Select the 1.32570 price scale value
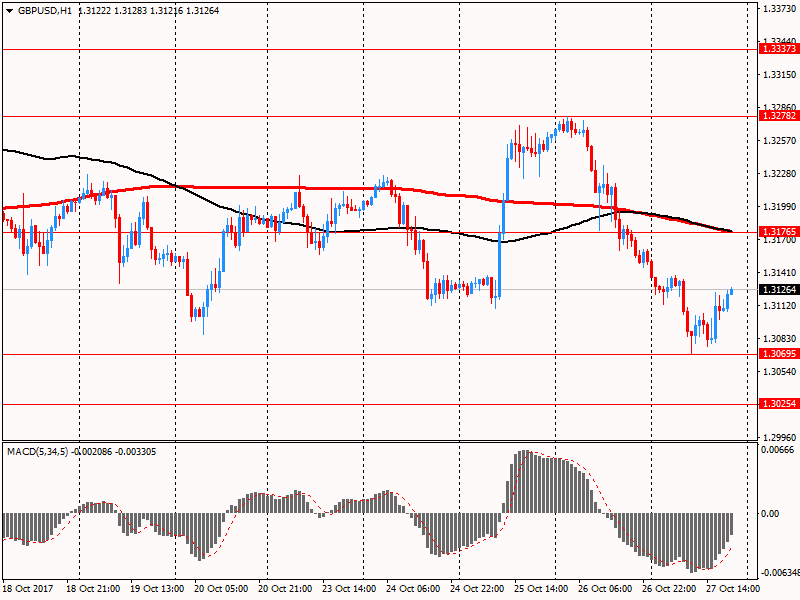 780,141
